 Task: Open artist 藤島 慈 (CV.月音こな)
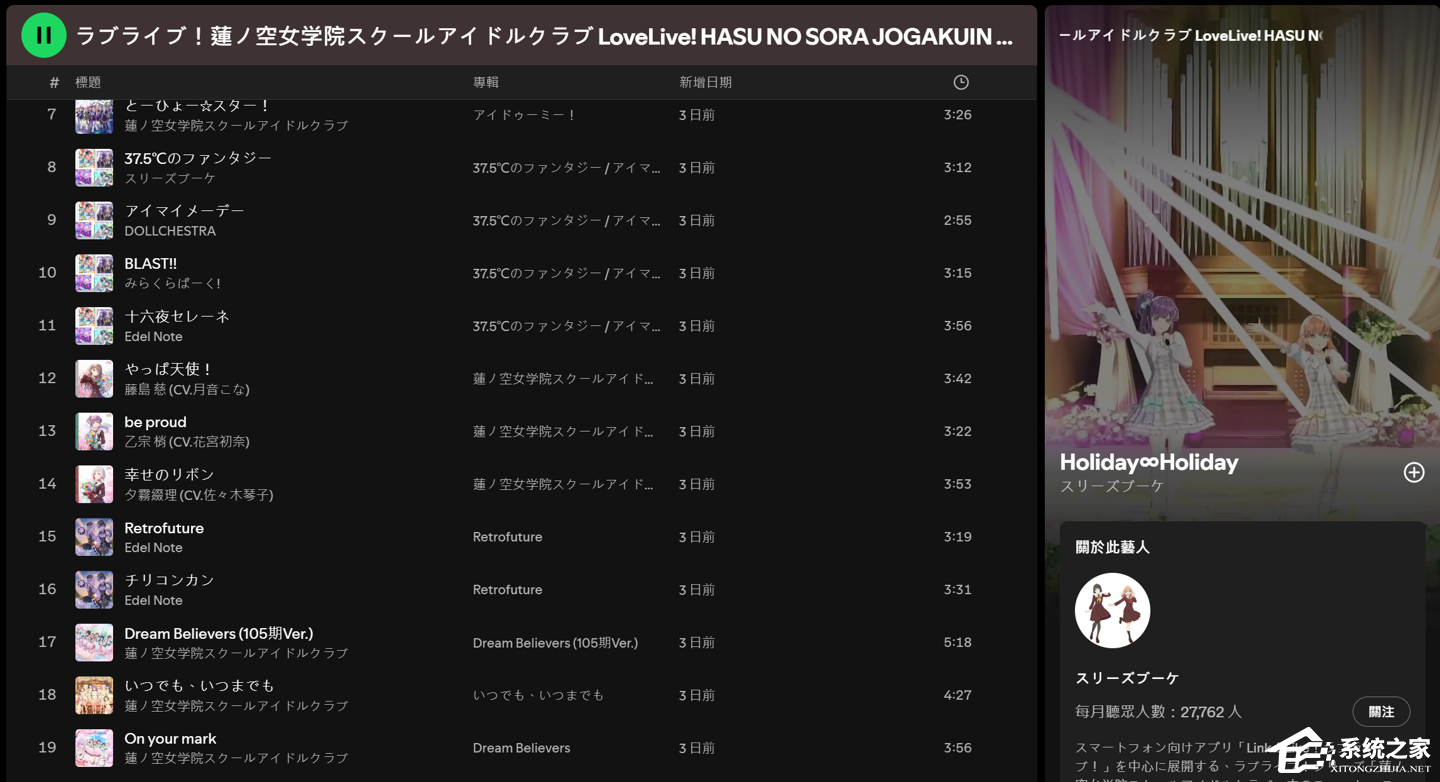pyautogui.click(x=187, y=390)
